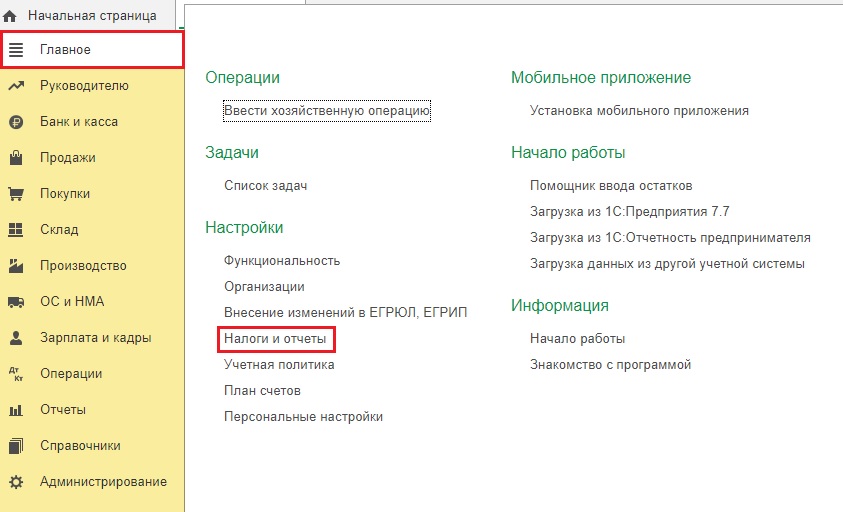Click the Настройки heading
The image size is (843, 512).
point(244,227)
